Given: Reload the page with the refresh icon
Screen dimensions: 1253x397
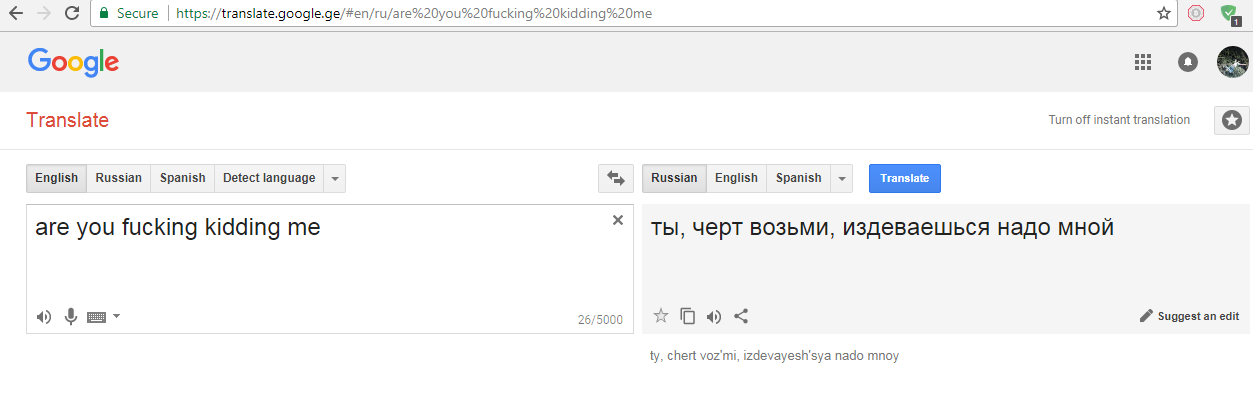Looking at the screenshot, I should point(72,14).
